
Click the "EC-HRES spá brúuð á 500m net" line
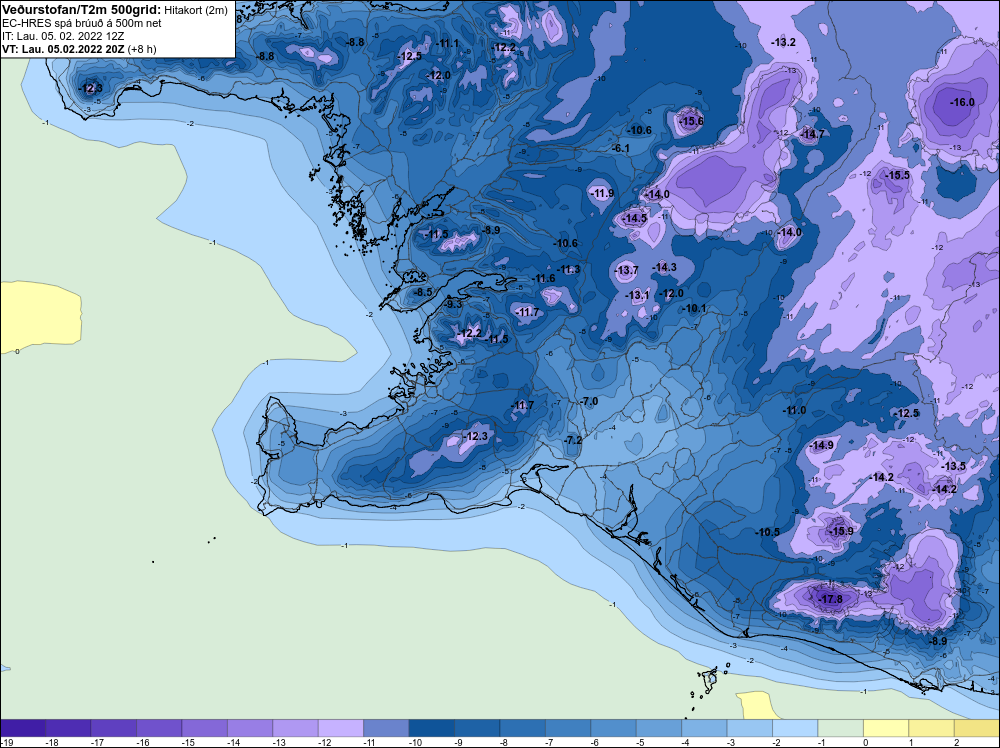tap(82, 23)
